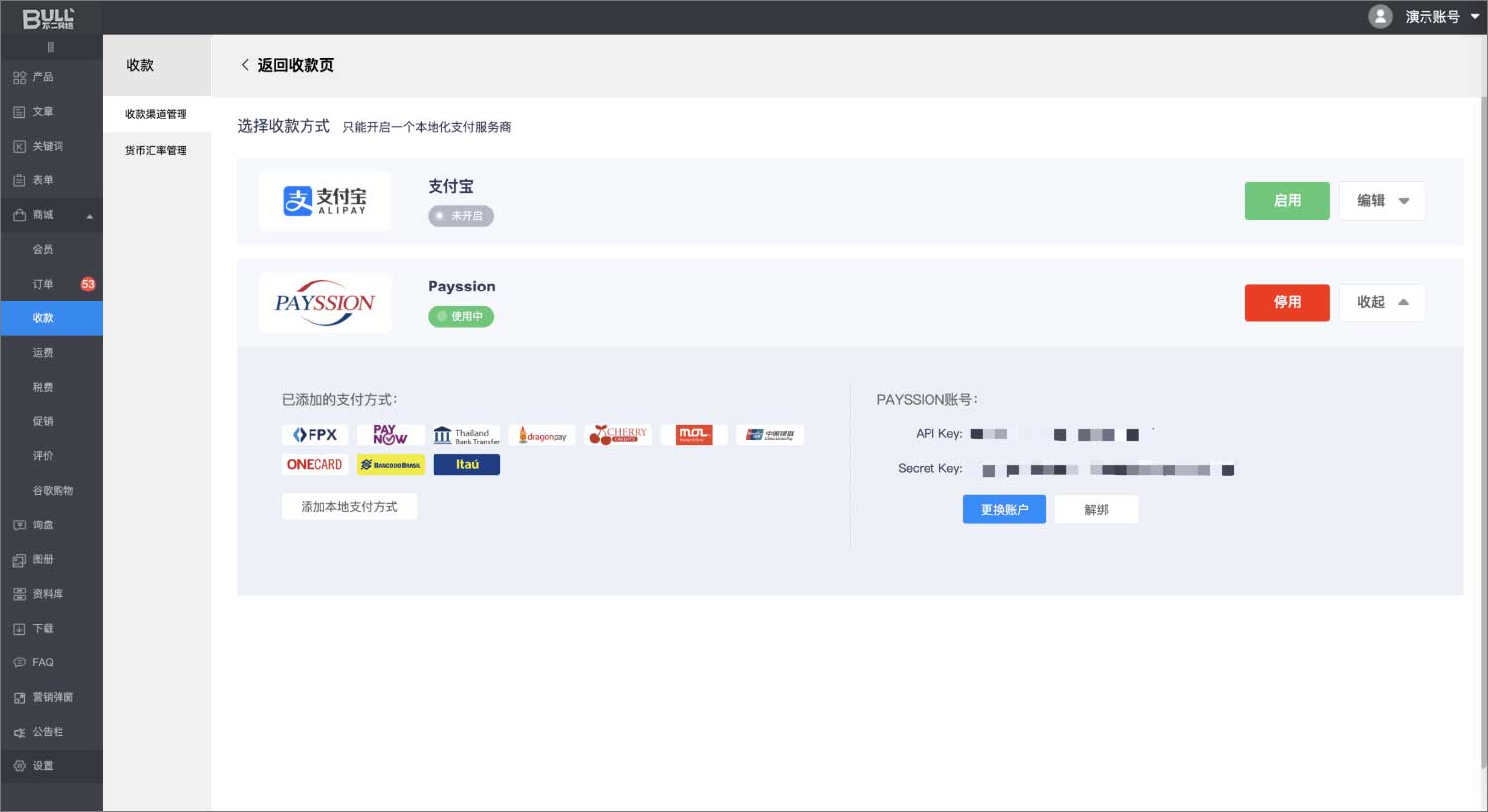
Task: Click the Alipay logo thumbnail
Action: click(324, 201)
